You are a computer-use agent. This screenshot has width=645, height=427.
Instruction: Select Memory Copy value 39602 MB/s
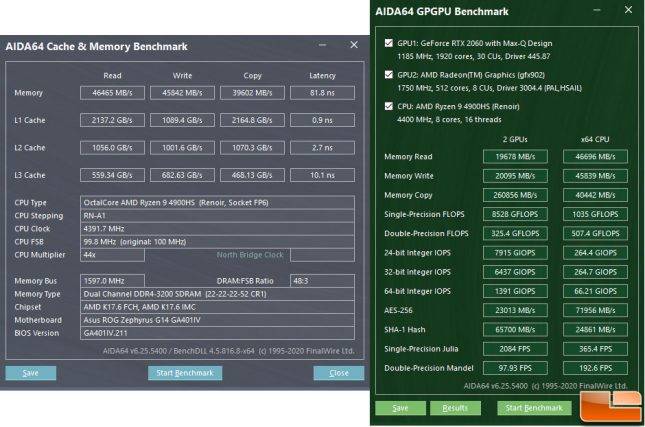[x=252, y=93]
